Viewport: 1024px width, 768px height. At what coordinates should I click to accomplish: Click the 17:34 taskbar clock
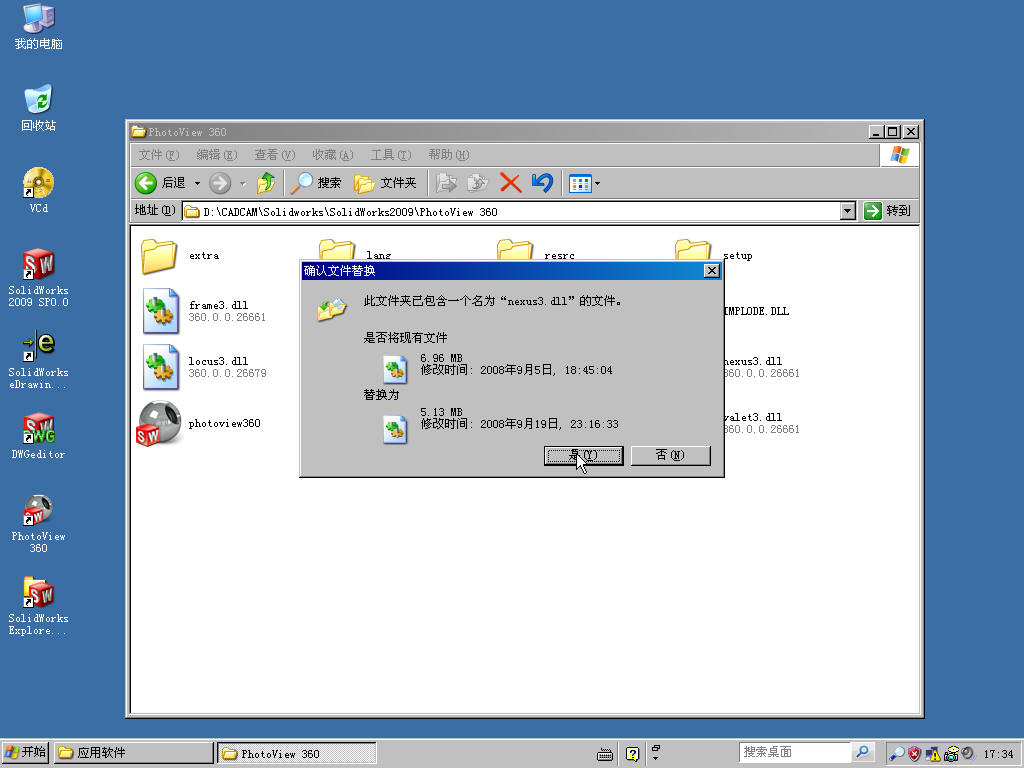(998, 754)
